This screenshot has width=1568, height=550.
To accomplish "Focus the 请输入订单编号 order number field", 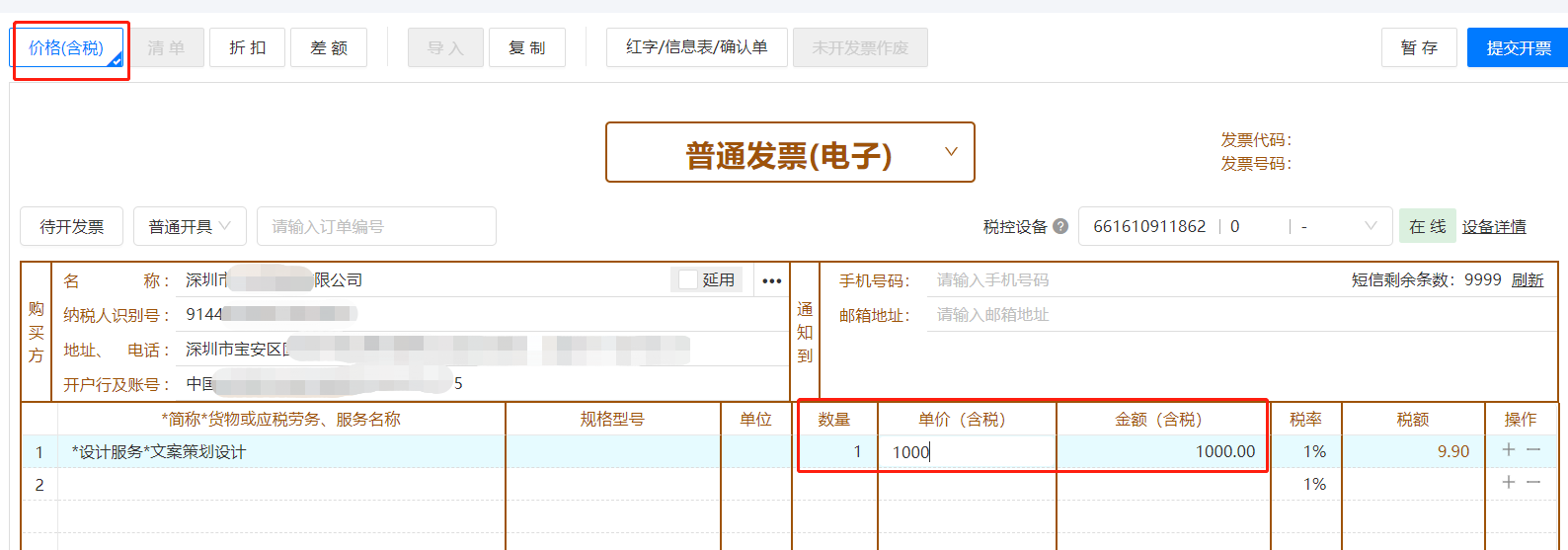I will (376, 226).
